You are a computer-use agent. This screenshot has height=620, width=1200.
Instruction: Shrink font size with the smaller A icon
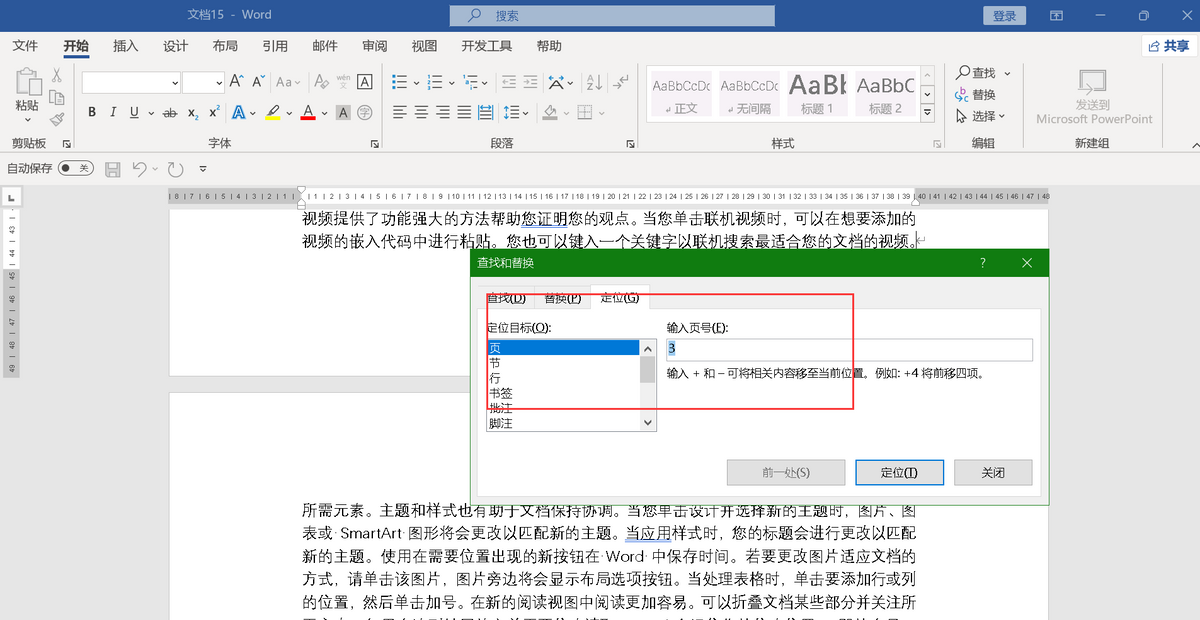[257, 82]
